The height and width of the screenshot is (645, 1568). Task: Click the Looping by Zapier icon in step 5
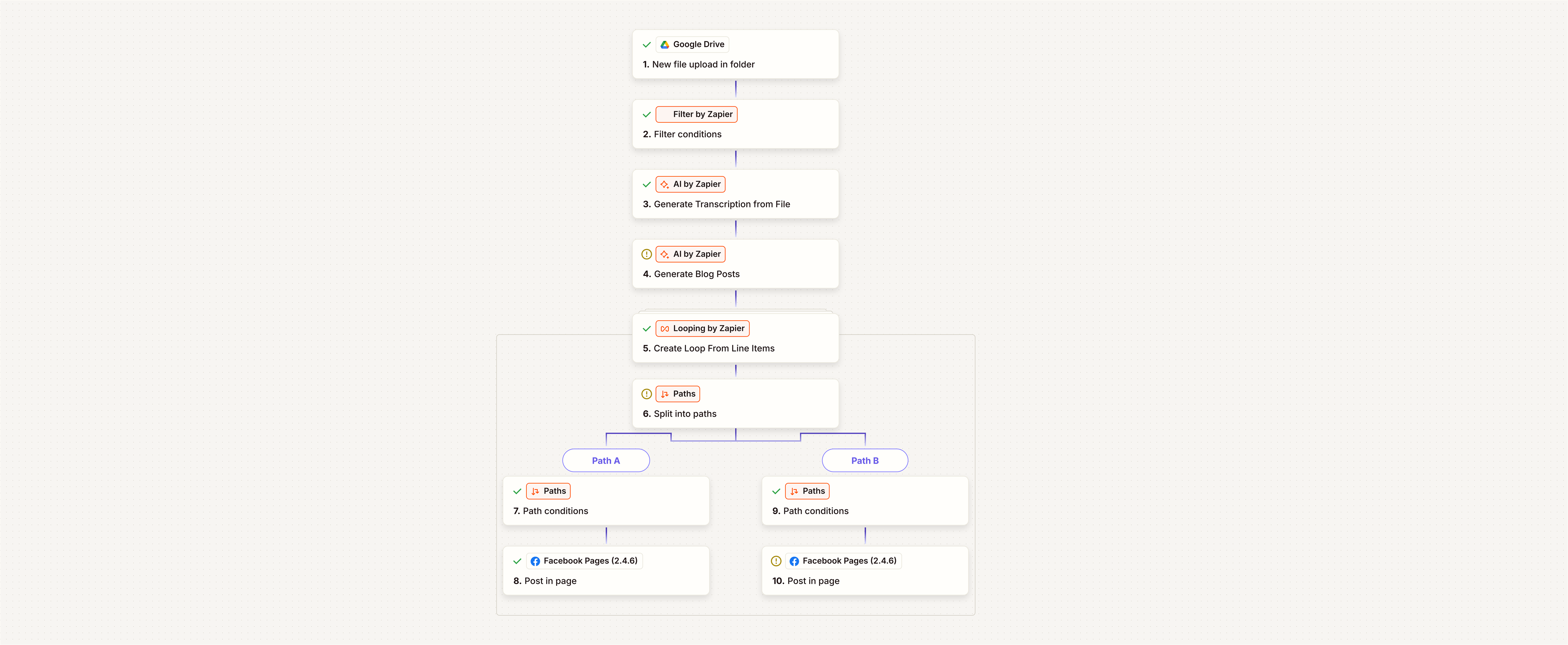point(665,329)
